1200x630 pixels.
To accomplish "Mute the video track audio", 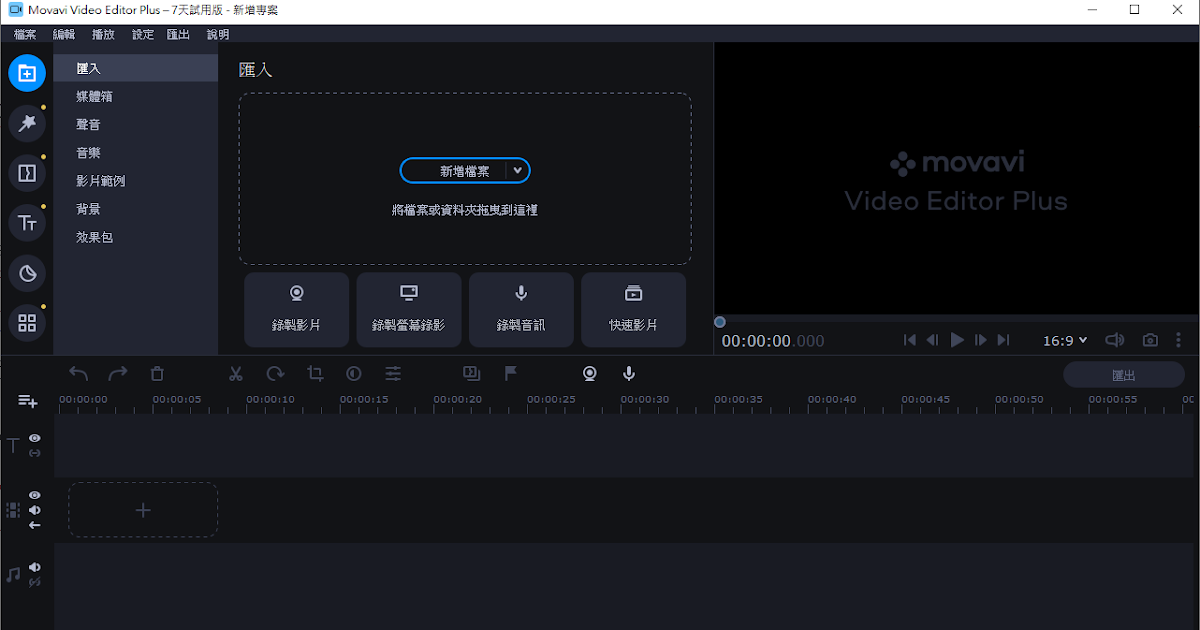I will (34, 510).
